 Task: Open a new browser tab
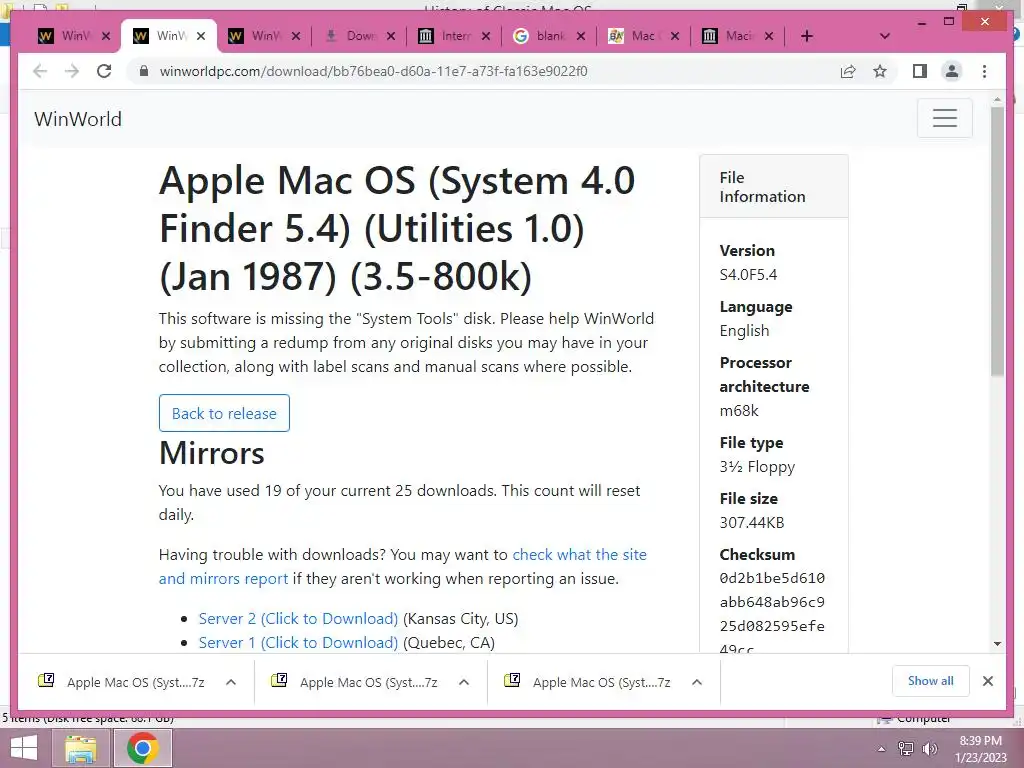coord(807,36)
